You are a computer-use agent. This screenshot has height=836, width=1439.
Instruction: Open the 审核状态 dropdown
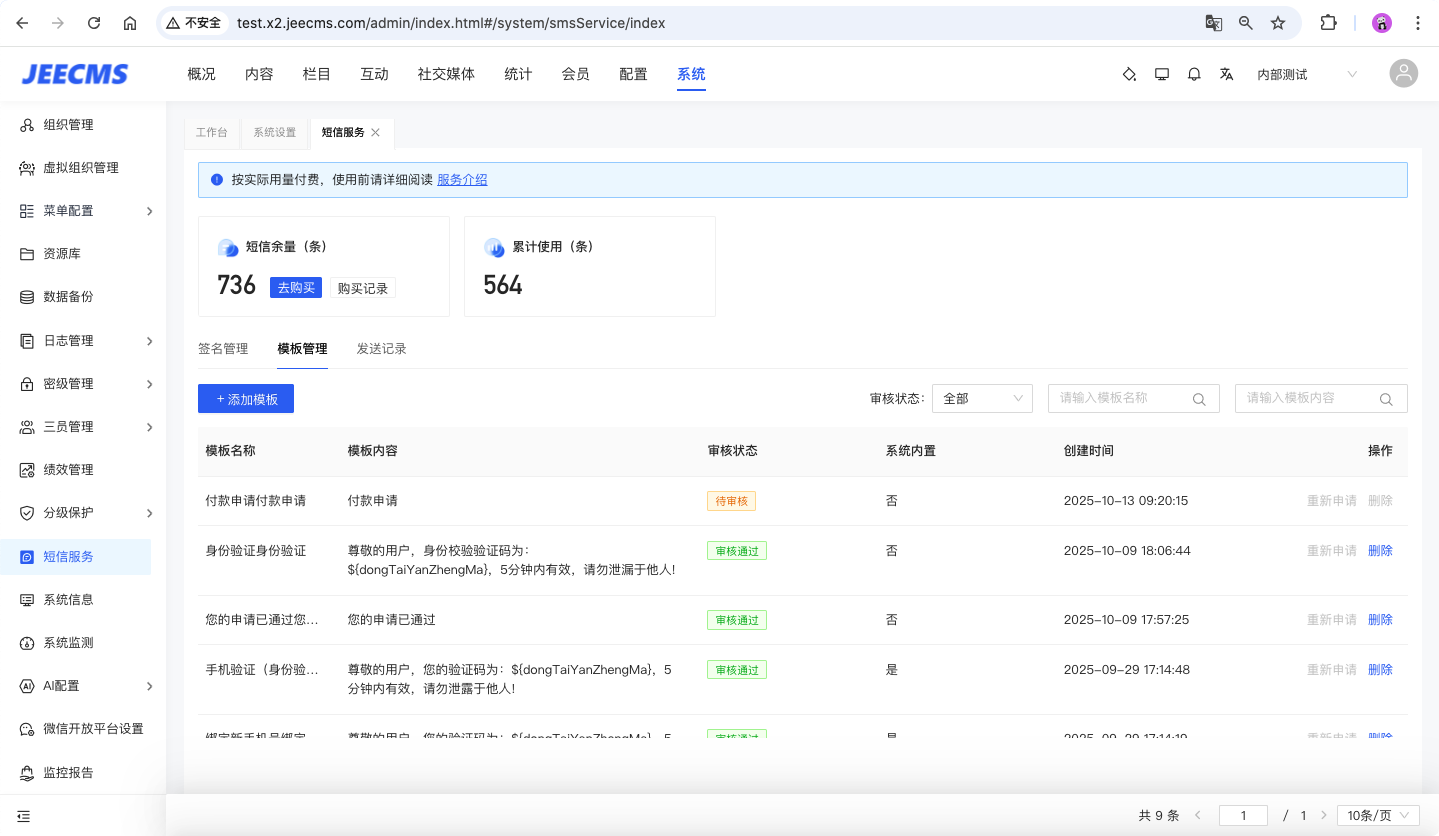[x=981, y=398]
